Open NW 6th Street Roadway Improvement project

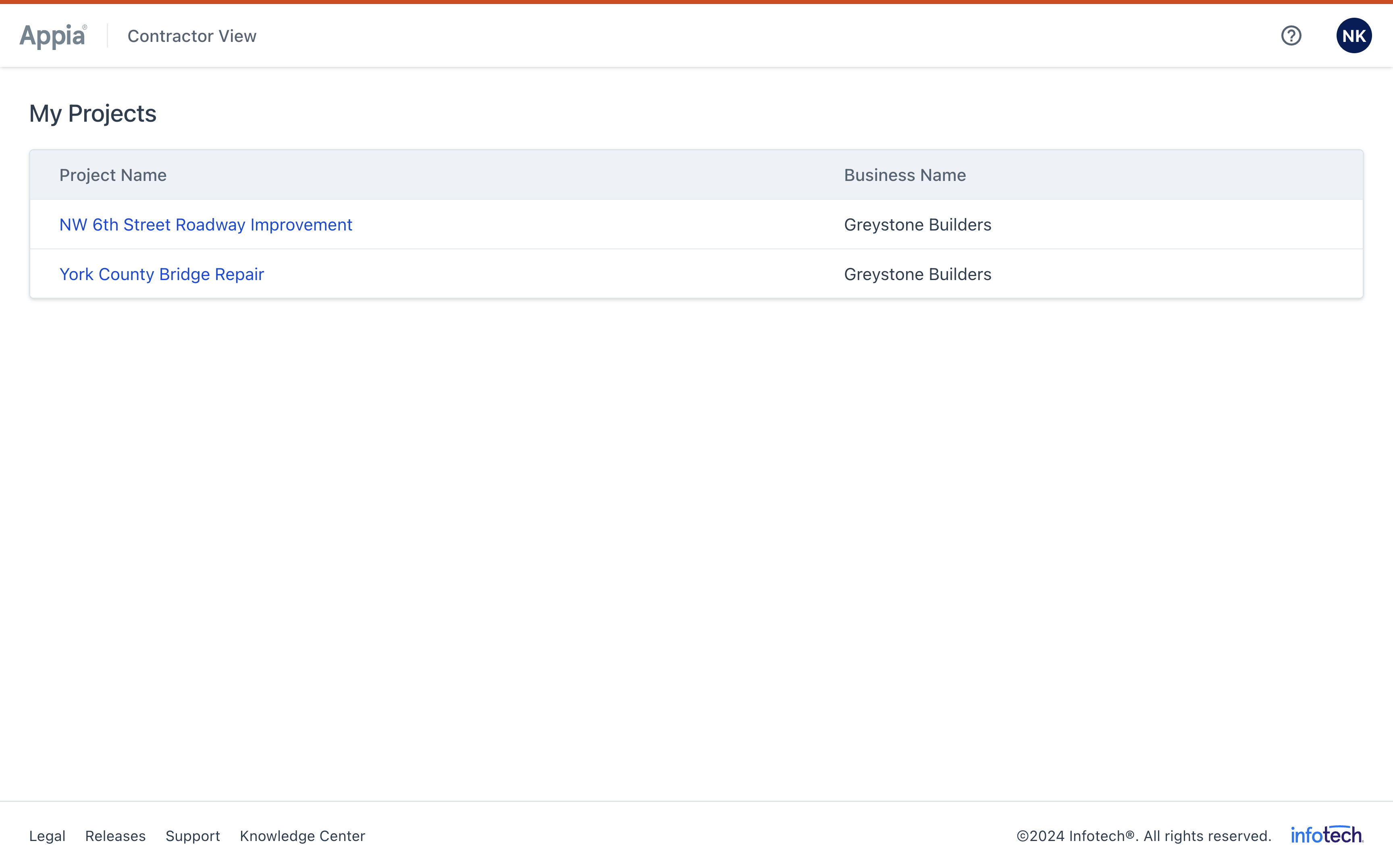(206, 224)
